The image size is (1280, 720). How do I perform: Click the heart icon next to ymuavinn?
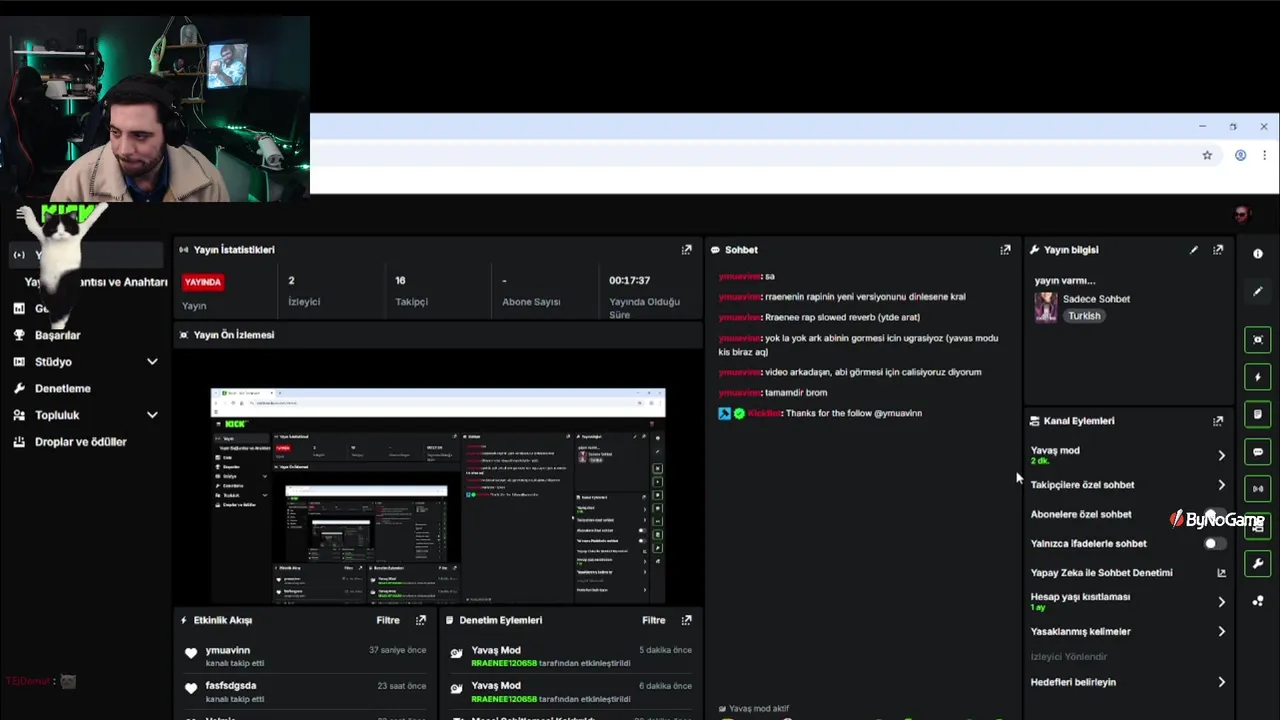(191, 654)
